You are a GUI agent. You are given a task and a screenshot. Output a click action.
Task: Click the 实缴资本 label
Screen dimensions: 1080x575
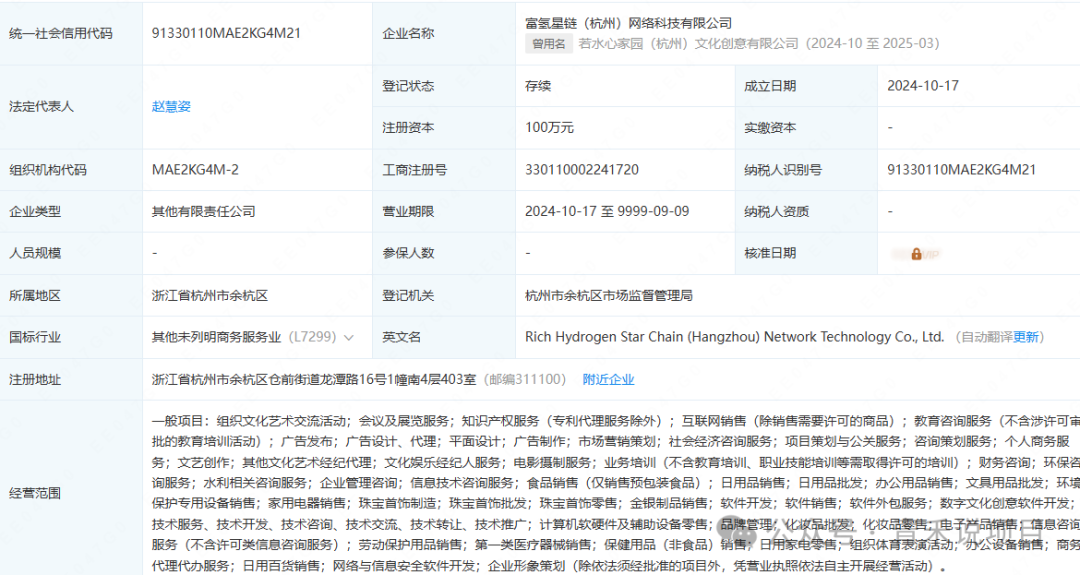tap(770, 128)
